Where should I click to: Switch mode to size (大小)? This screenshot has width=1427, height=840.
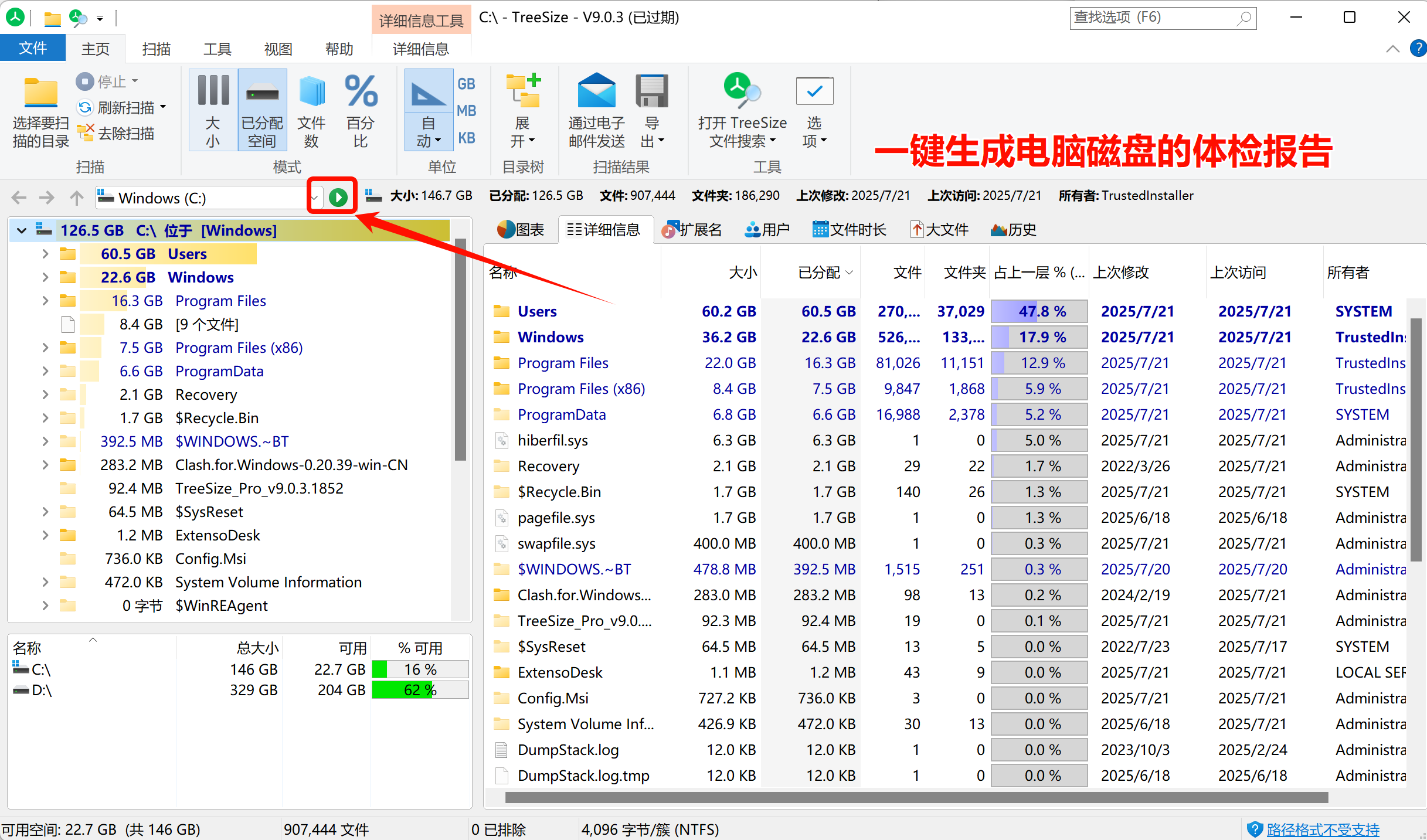click(213, 110)
